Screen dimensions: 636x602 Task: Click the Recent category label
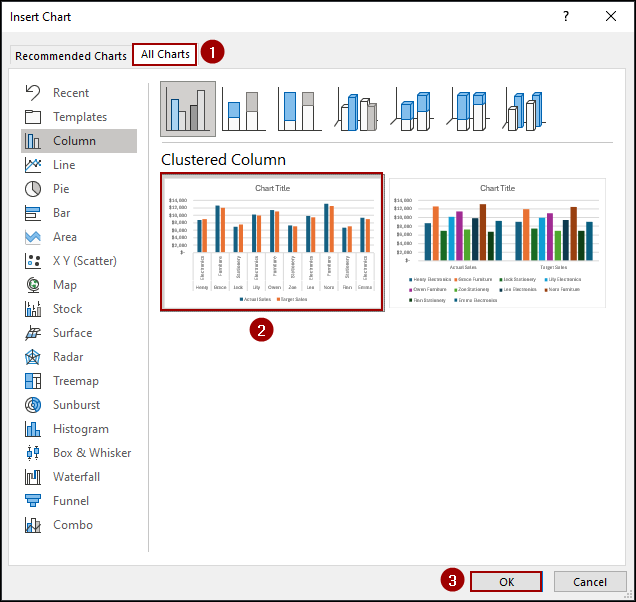tap(71, 93)
